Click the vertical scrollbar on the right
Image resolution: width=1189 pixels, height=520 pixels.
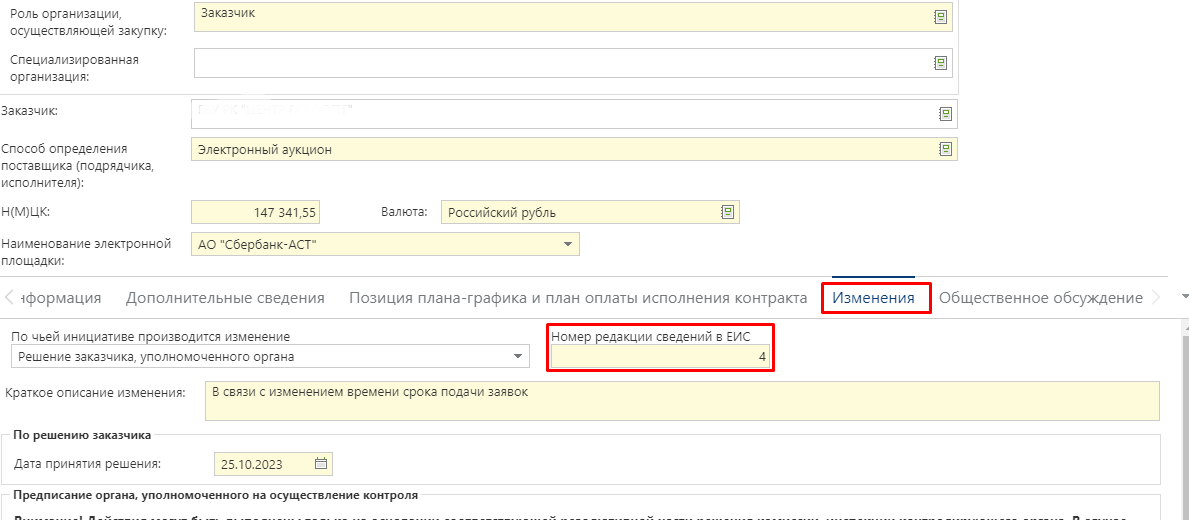(1184, 420)
